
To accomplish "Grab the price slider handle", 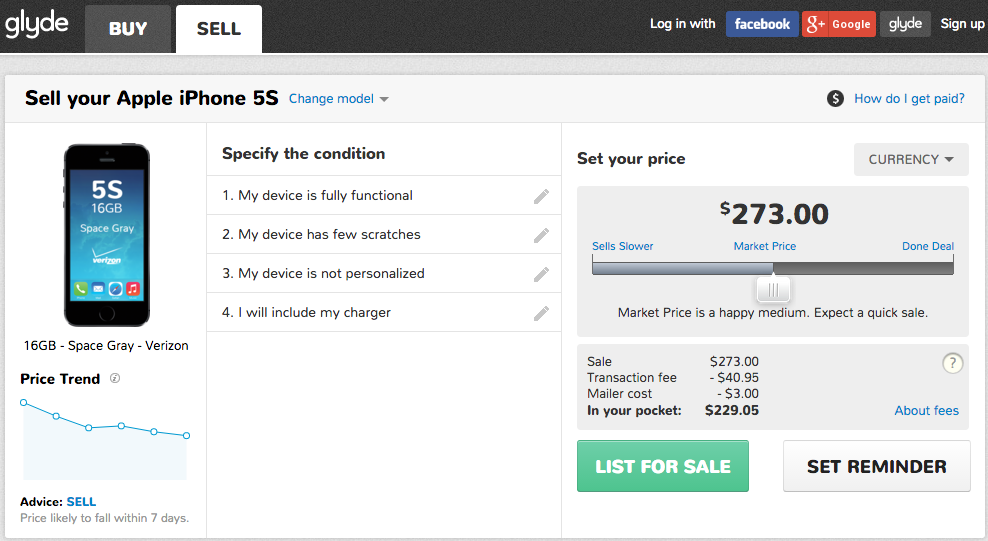I will [x=773, y=290].
